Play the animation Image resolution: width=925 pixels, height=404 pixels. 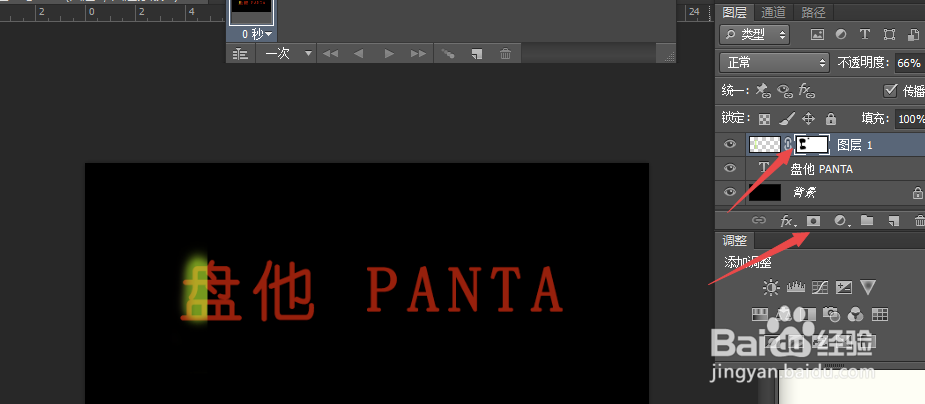tap(389, 54)
